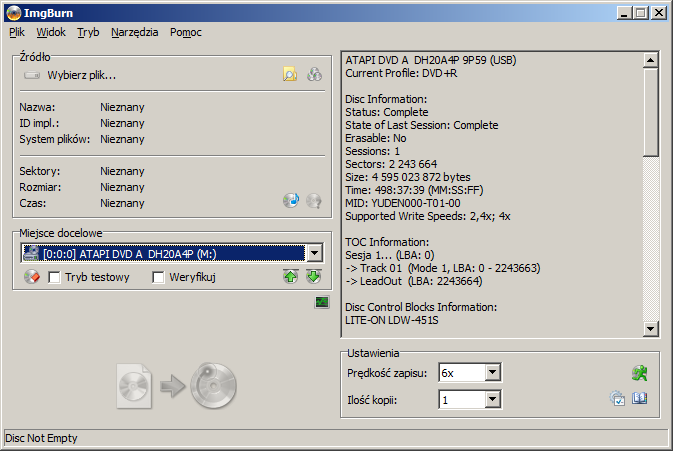The height and width of the screenshot is (451, 673).
Task: Click the MID: YUDEN000-T01-00 line
Action: pos(403,203)
